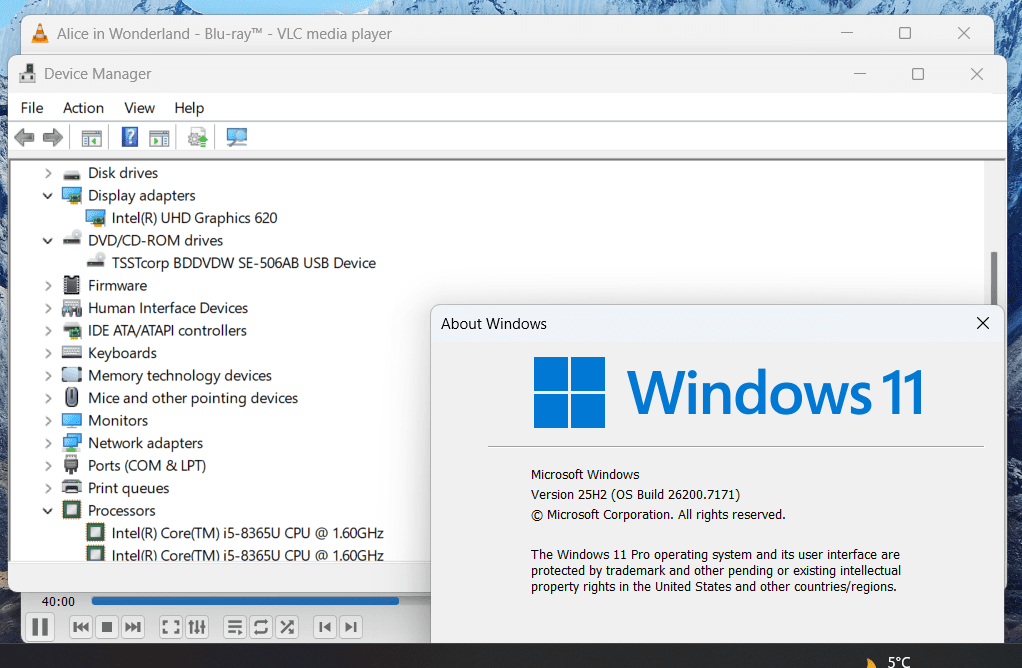
Task: Expand the Disk drives node
Action: coord(48,173)
